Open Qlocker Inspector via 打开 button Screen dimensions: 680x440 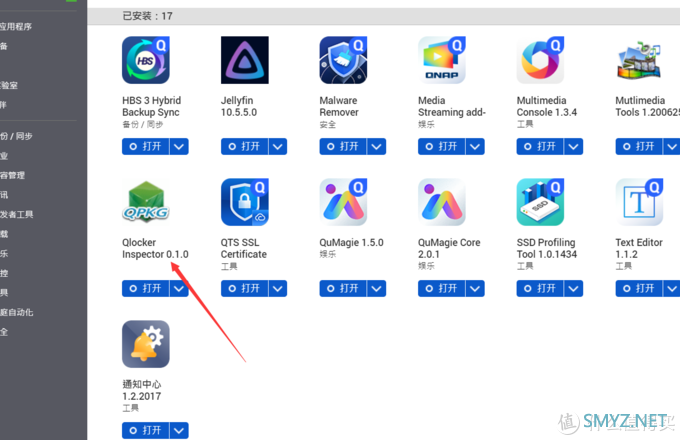tap(145, 288)
